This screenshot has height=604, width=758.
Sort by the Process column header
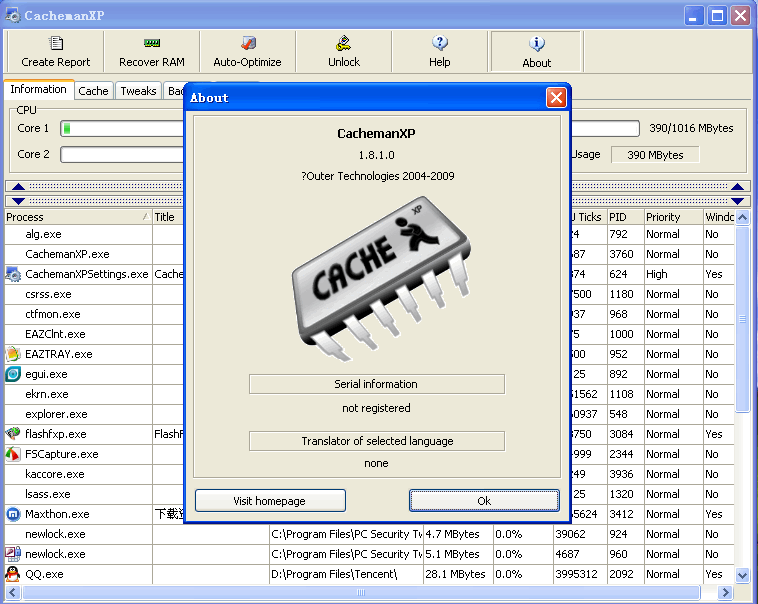pyautogui.click(x=78, y=217)
